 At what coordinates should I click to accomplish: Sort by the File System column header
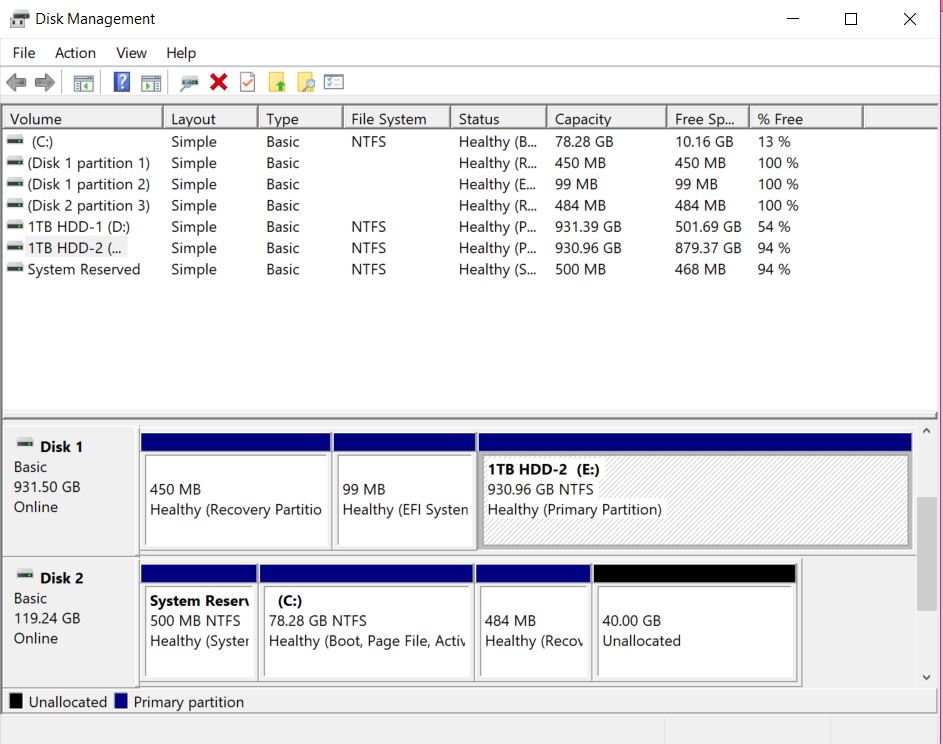[x=397, y=118]
